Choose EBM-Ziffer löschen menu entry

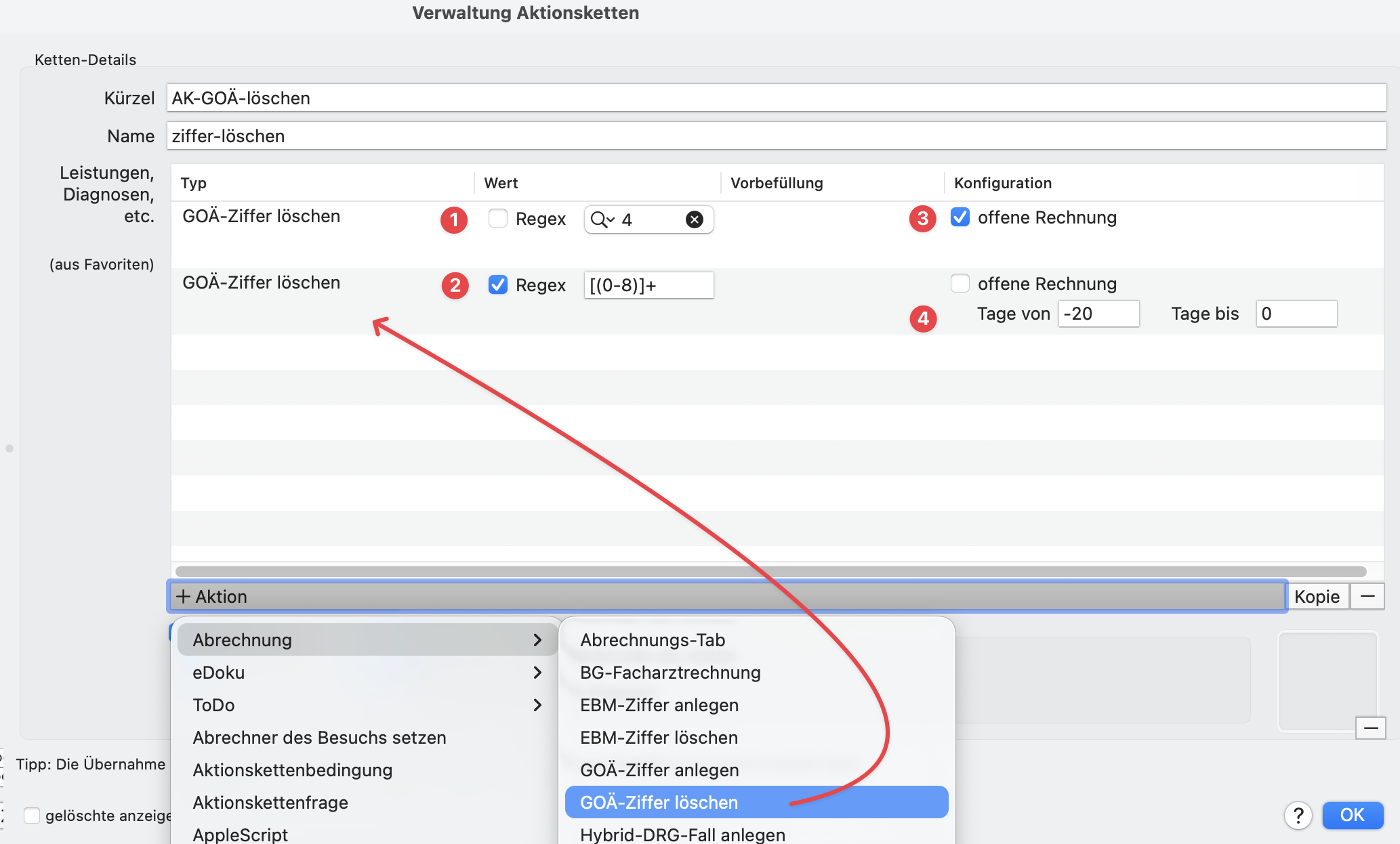pos(658,737)
